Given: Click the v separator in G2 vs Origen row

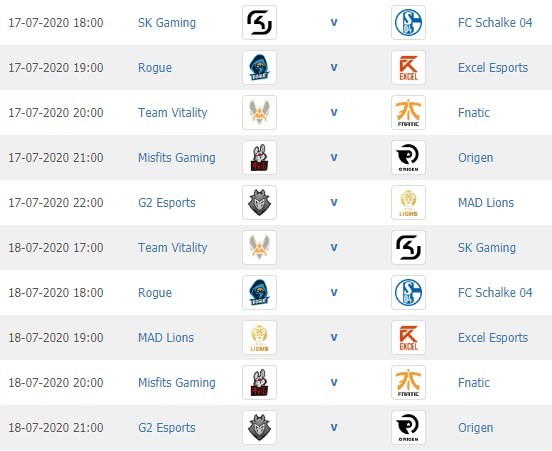Looking at the screenshot, I should [x=334, y=427].
